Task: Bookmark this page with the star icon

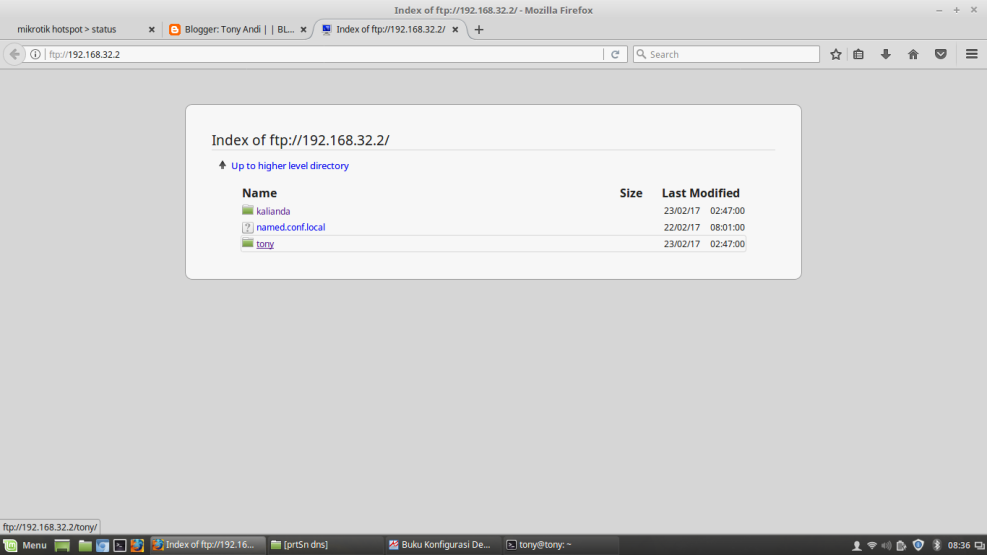Action: pos(836,54)
